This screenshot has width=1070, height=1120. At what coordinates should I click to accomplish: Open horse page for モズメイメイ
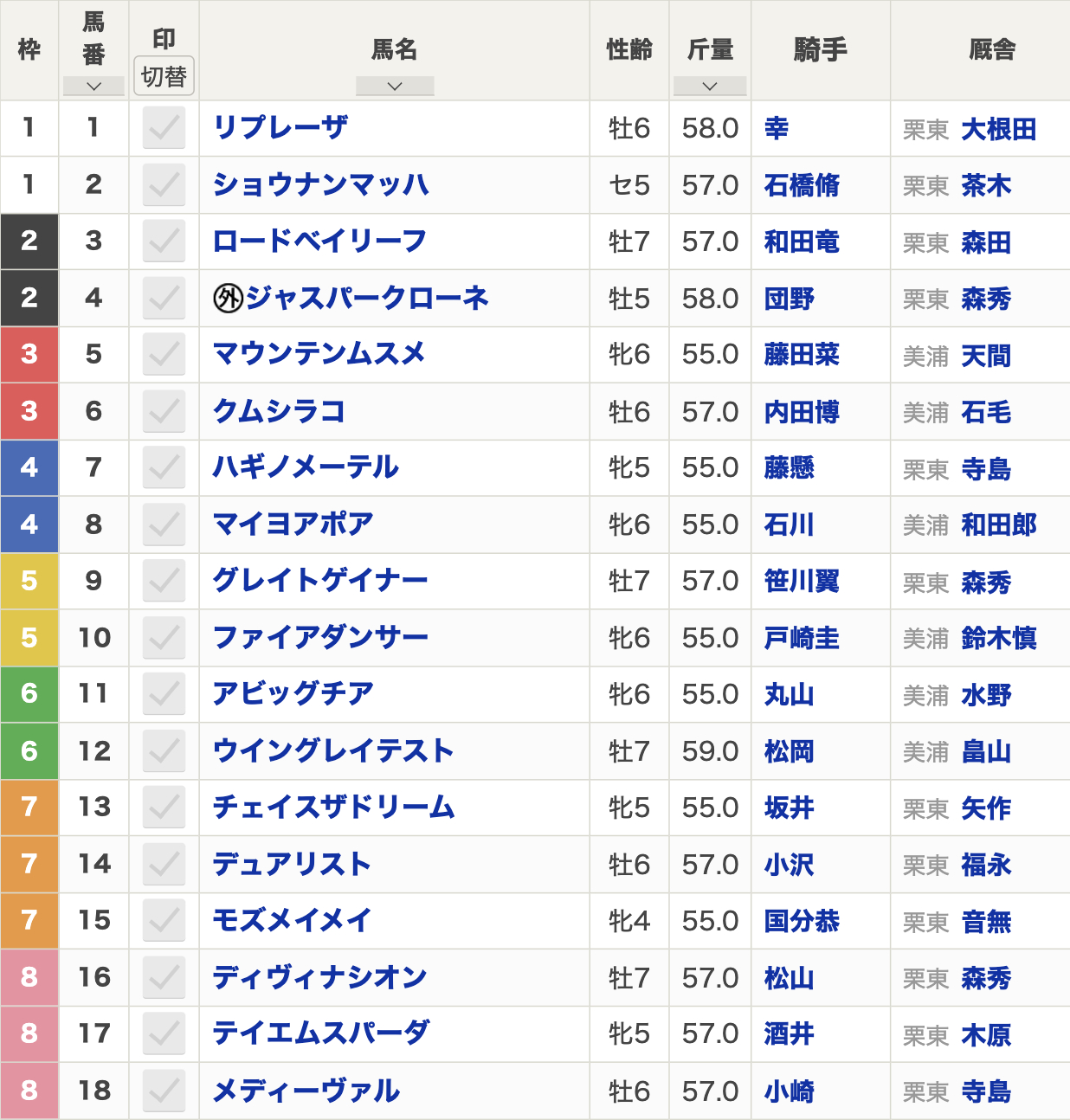[x=293, y=921]
